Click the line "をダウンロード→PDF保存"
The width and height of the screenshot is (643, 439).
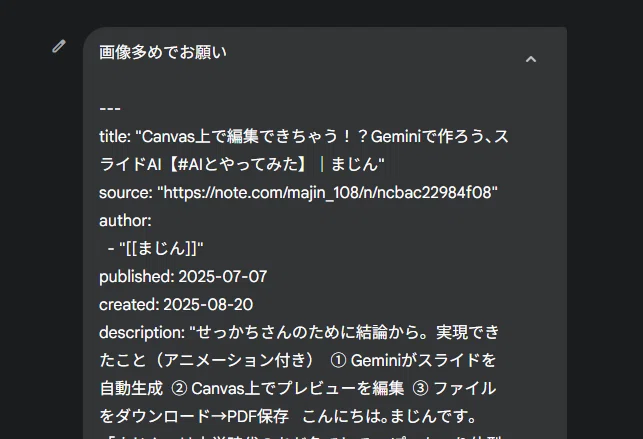pyautogui.click(x=287, y=416)
